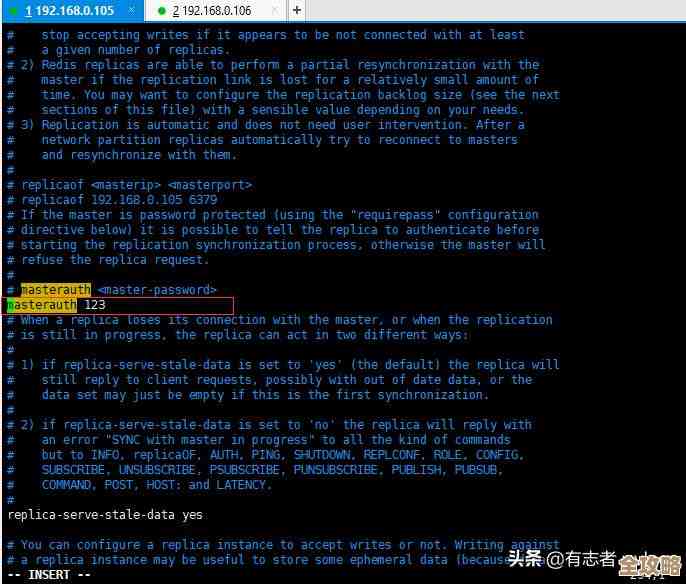Screen dimensions: 686x584
Task: Click the replicaof <masterip> <masterport> line
Action: [x=136, y=185]
